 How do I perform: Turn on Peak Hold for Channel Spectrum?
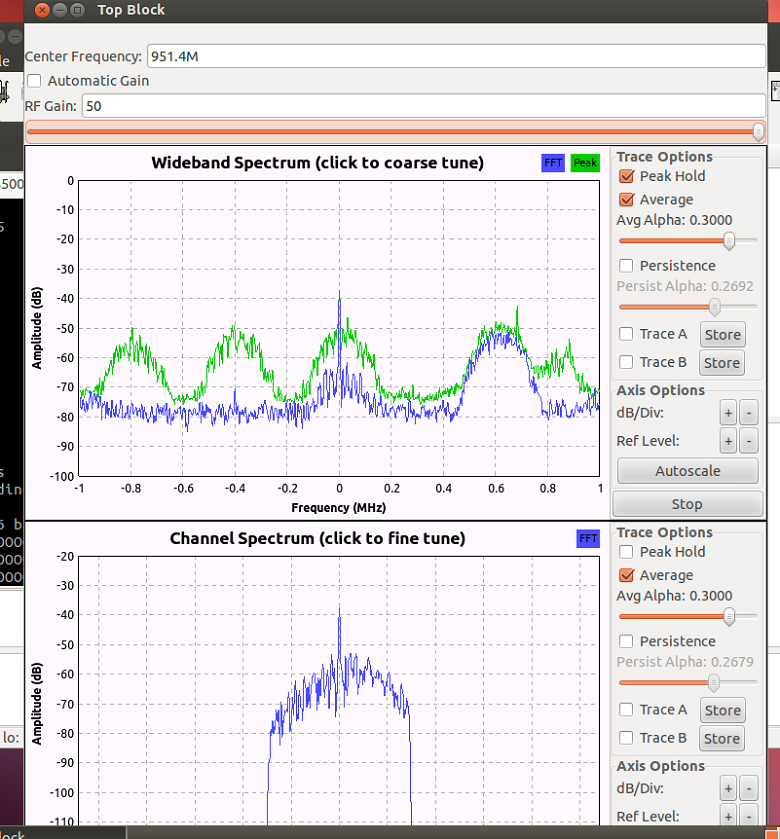(x=627, y=552)
